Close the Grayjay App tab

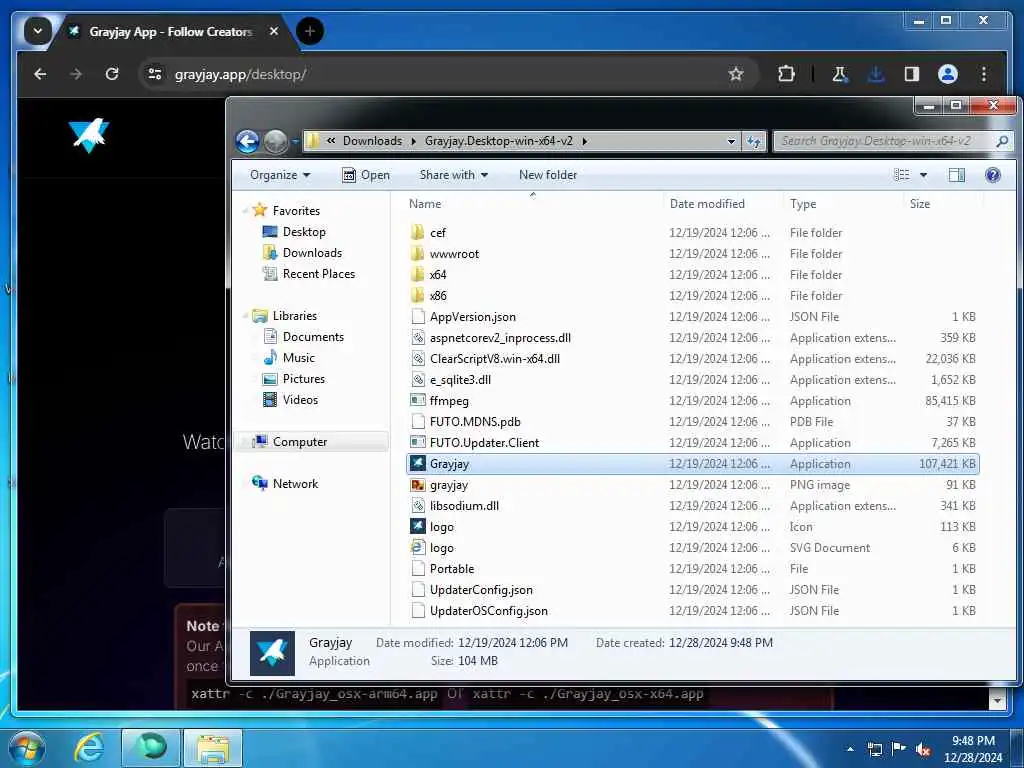click(x=274, y=31)
